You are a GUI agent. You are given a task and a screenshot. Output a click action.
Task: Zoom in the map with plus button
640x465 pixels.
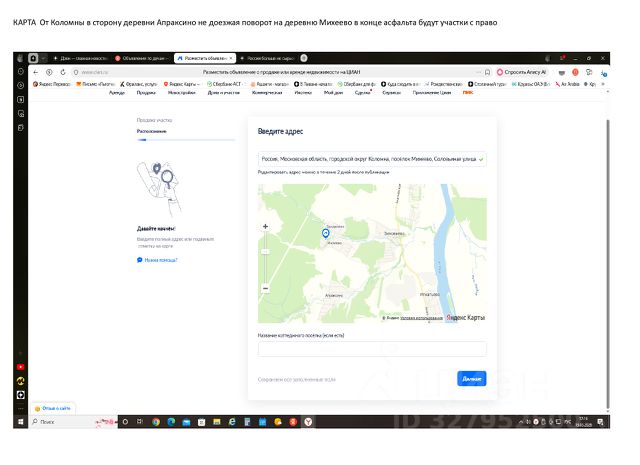(x=265, y=227)
